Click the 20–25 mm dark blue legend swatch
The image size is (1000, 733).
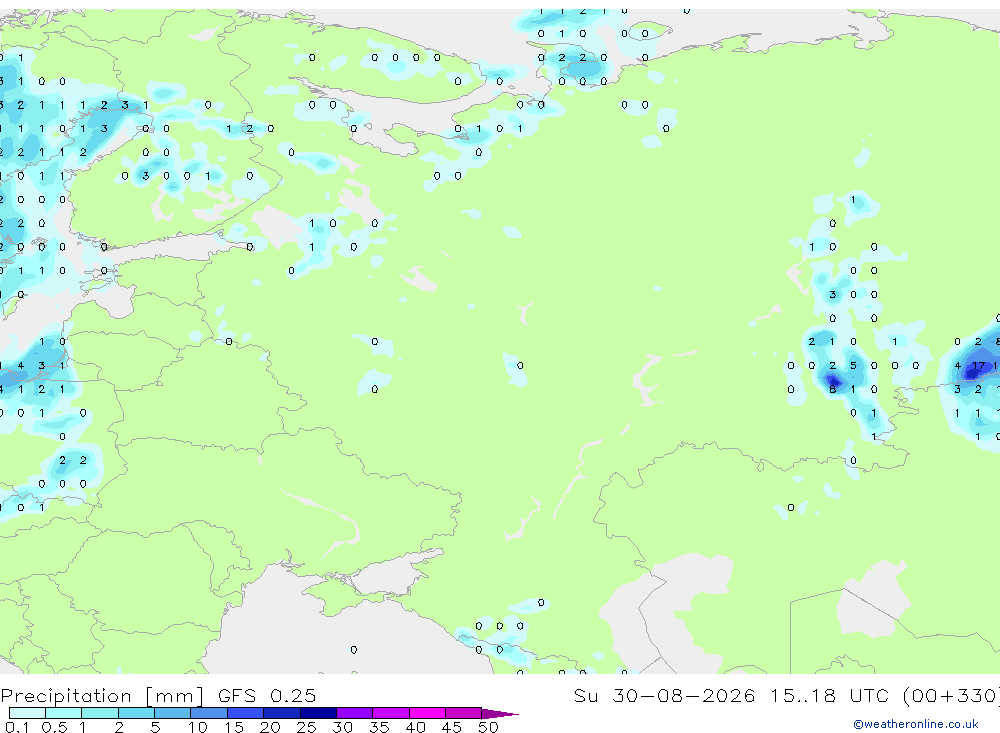[x=281, y=713]
